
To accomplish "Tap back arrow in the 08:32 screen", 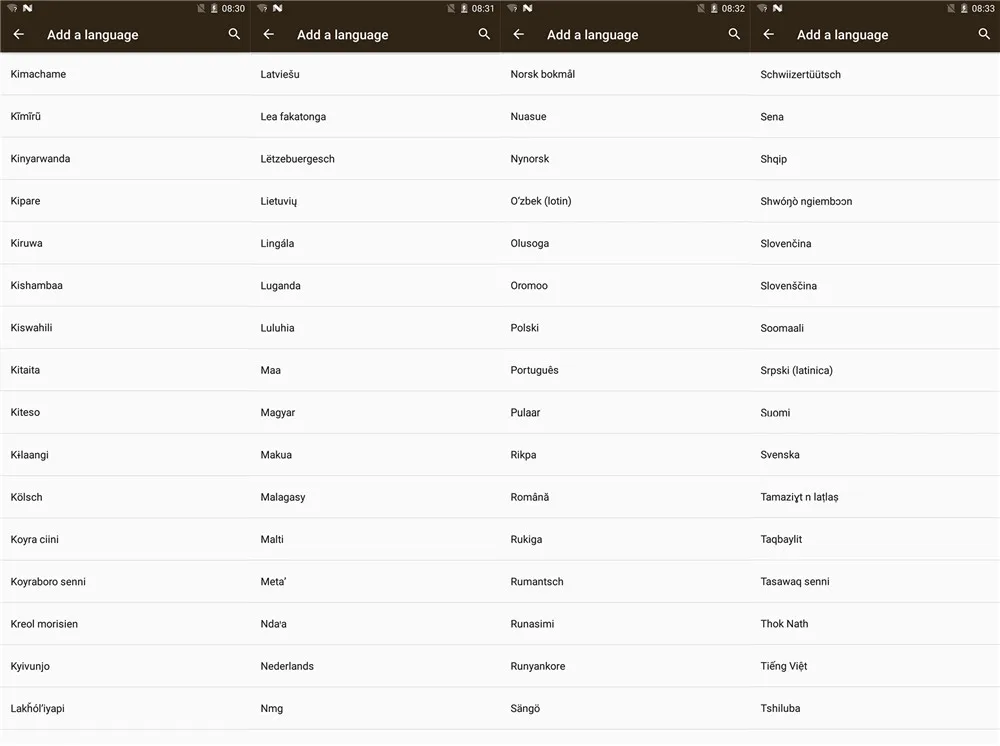I will [x=518, y=34].
